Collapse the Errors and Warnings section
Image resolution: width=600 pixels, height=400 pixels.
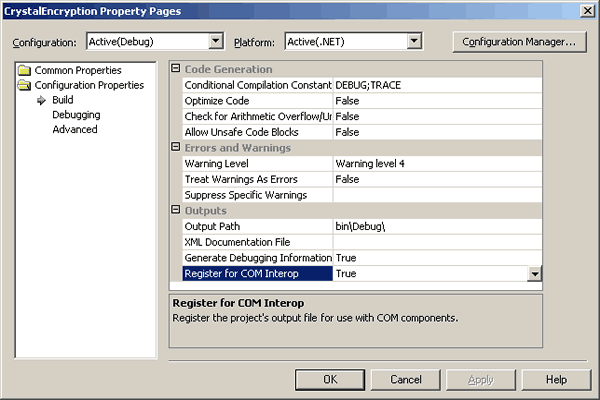(x=176, y=147)
